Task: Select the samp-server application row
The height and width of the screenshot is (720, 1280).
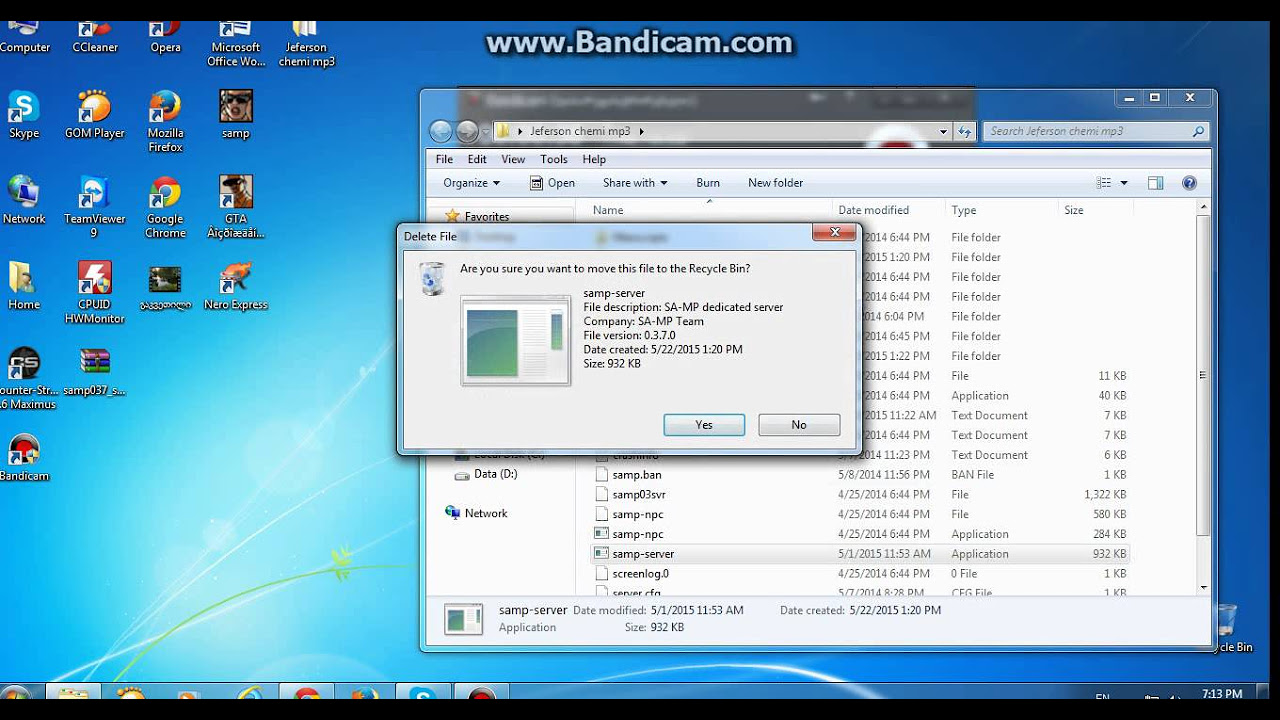Action: 860,554
